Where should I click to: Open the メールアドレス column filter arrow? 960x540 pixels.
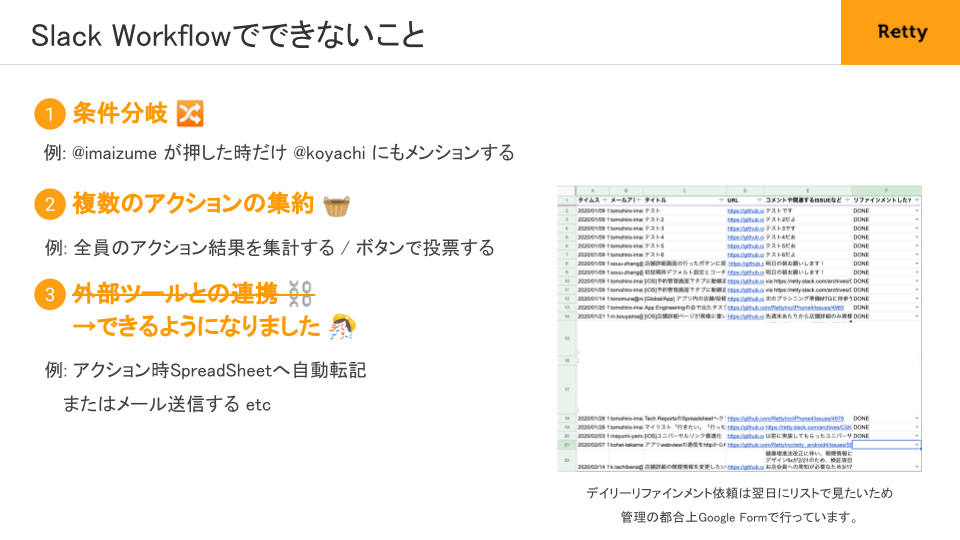pyautogui.click(x=638, y=200)
